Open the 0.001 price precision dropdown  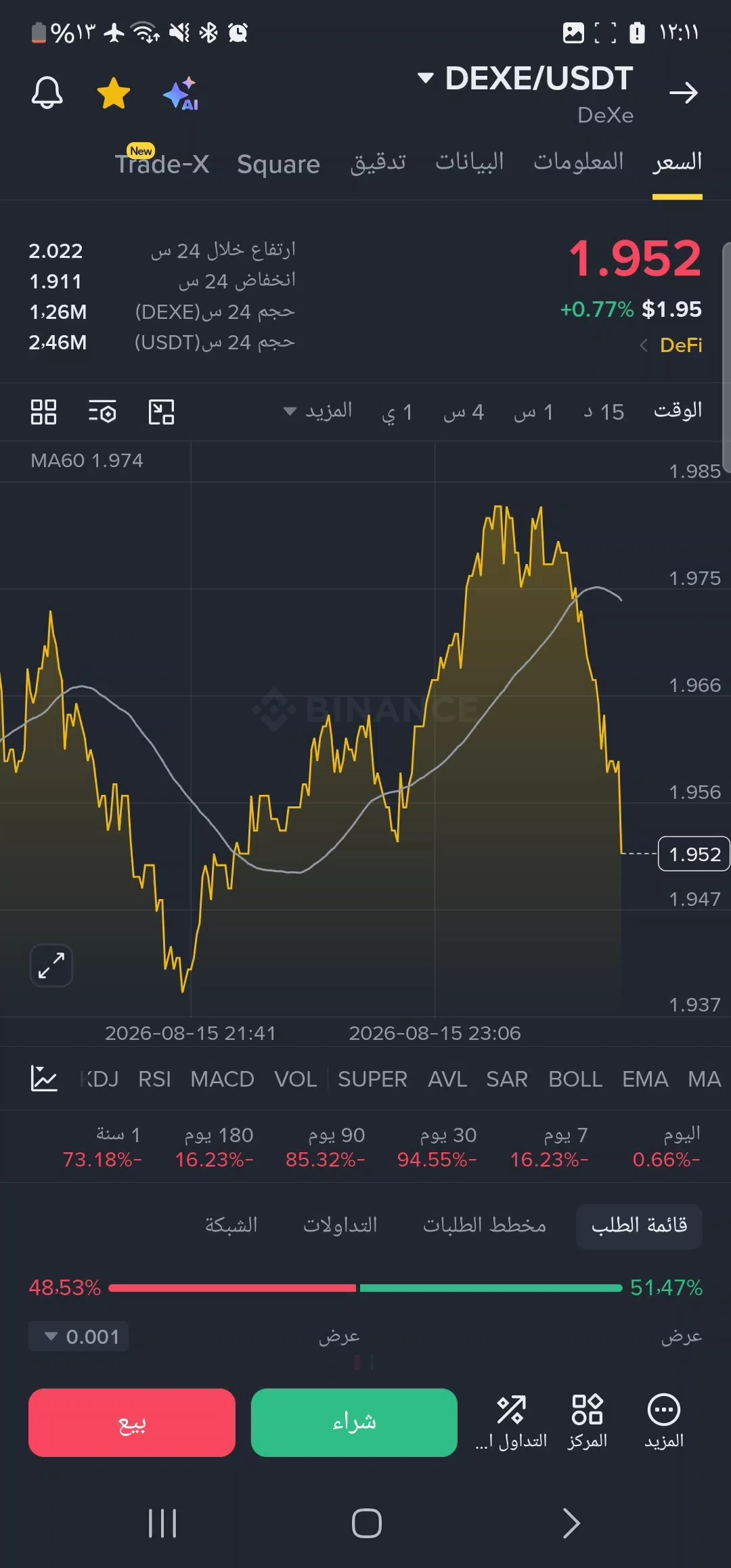(x=79, y=1336)
